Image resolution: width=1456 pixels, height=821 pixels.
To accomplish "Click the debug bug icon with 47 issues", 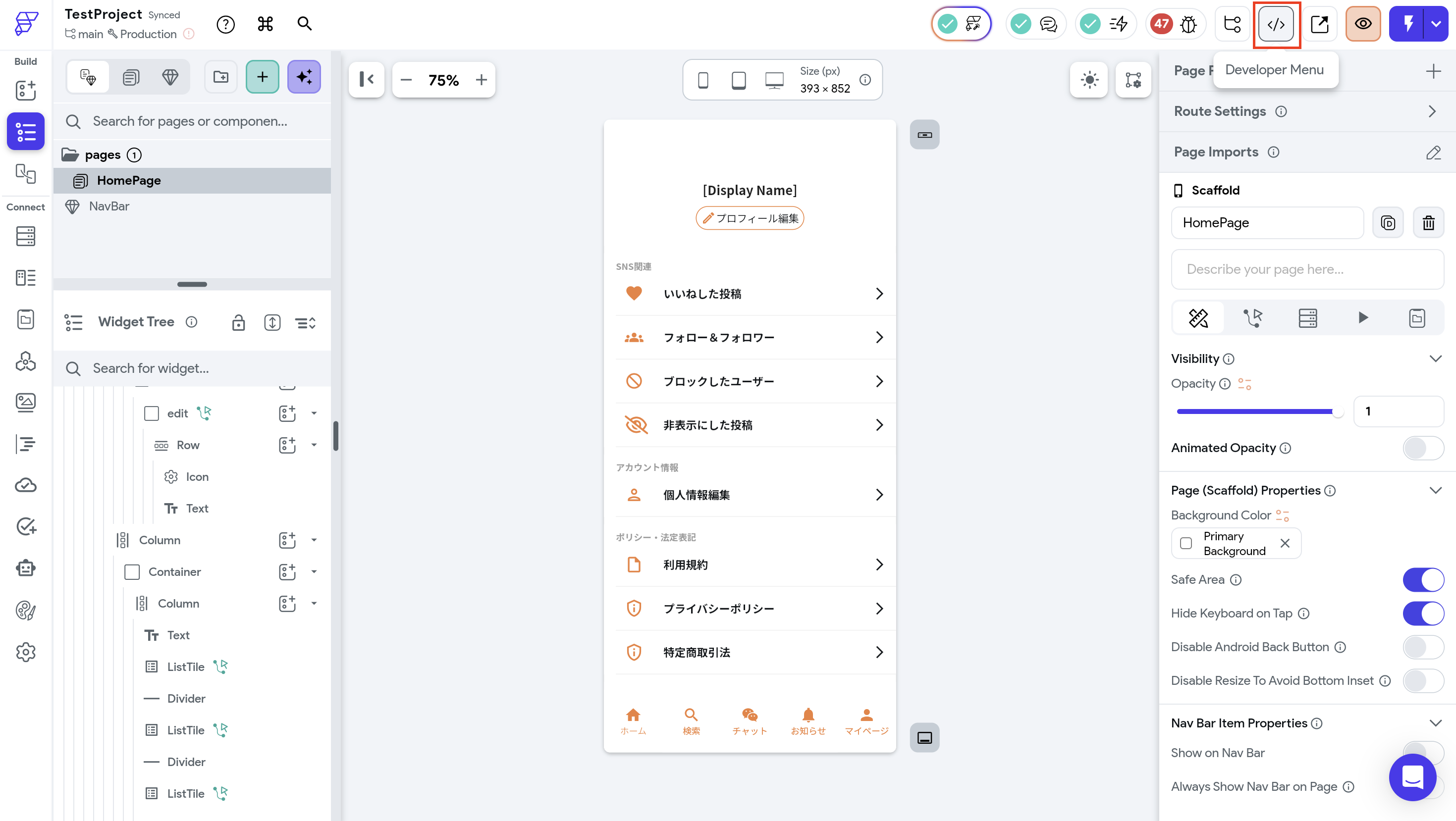I will pyautogui.click(x=1188, y=24).
